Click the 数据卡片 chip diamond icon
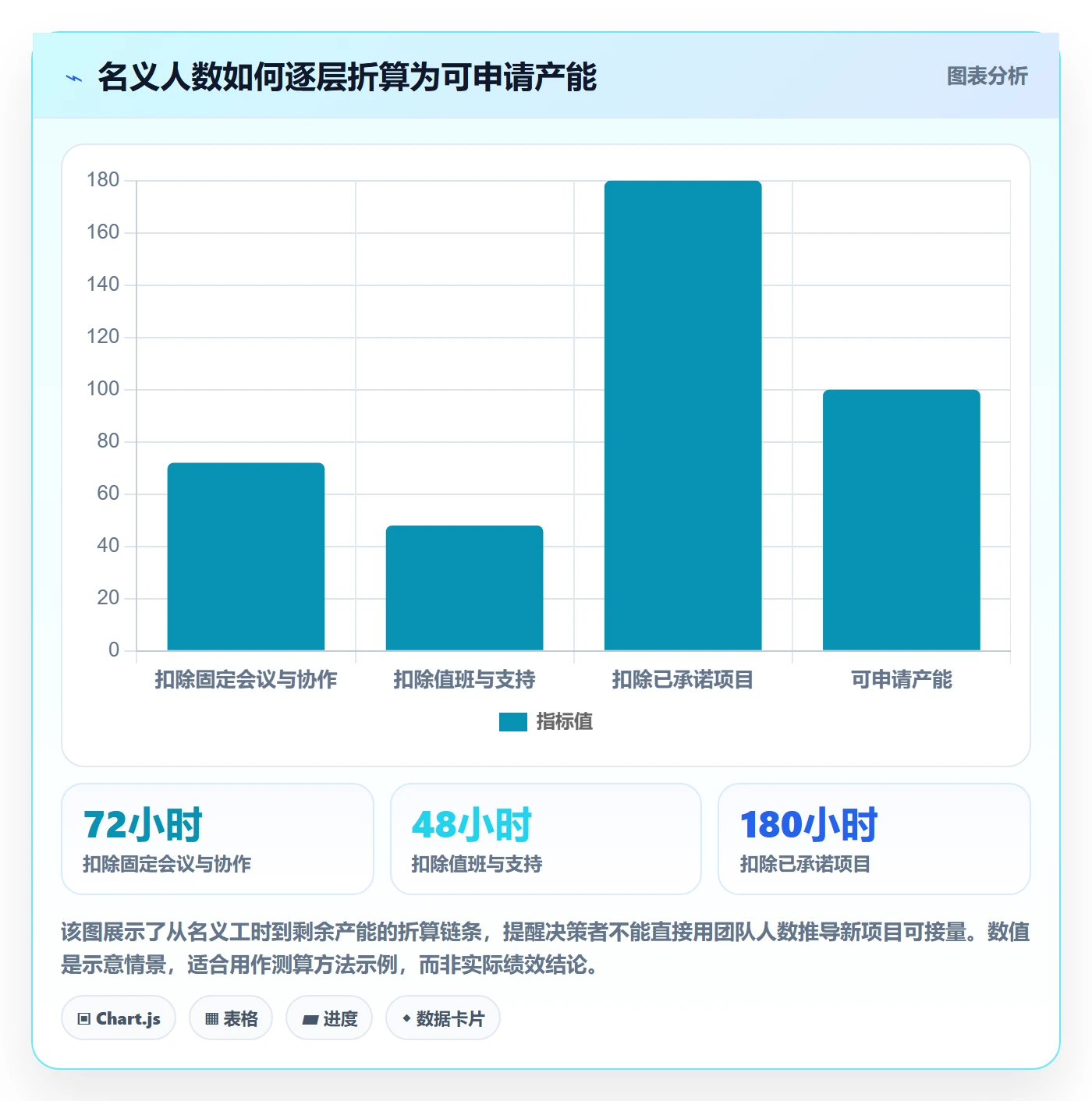 click(406, 1018)
